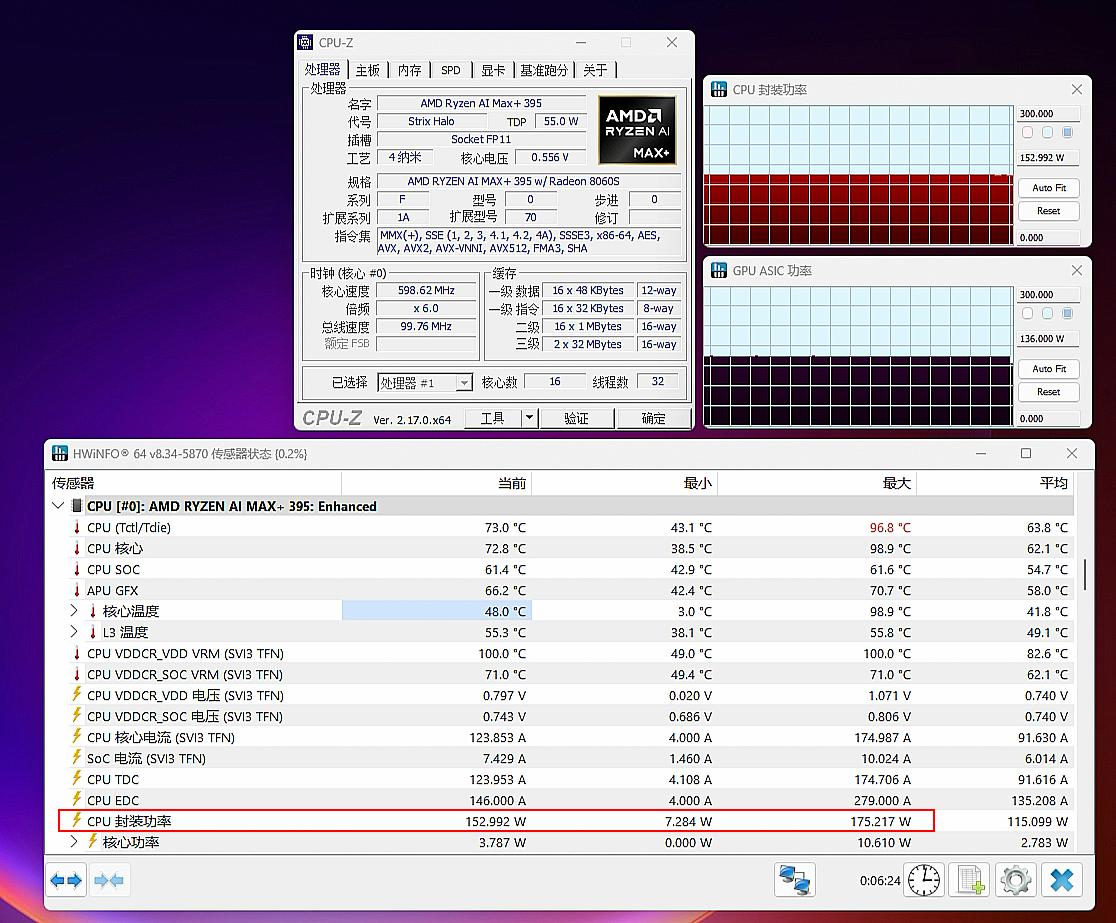Click the red color swatch in CPU 封装功率 panel
Screen dimensions: 1116x923
click(1027, 132)
